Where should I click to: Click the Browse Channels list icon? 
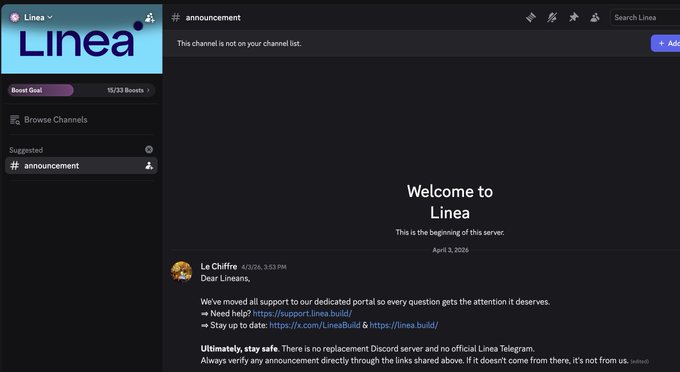click(x=15, y=120)
